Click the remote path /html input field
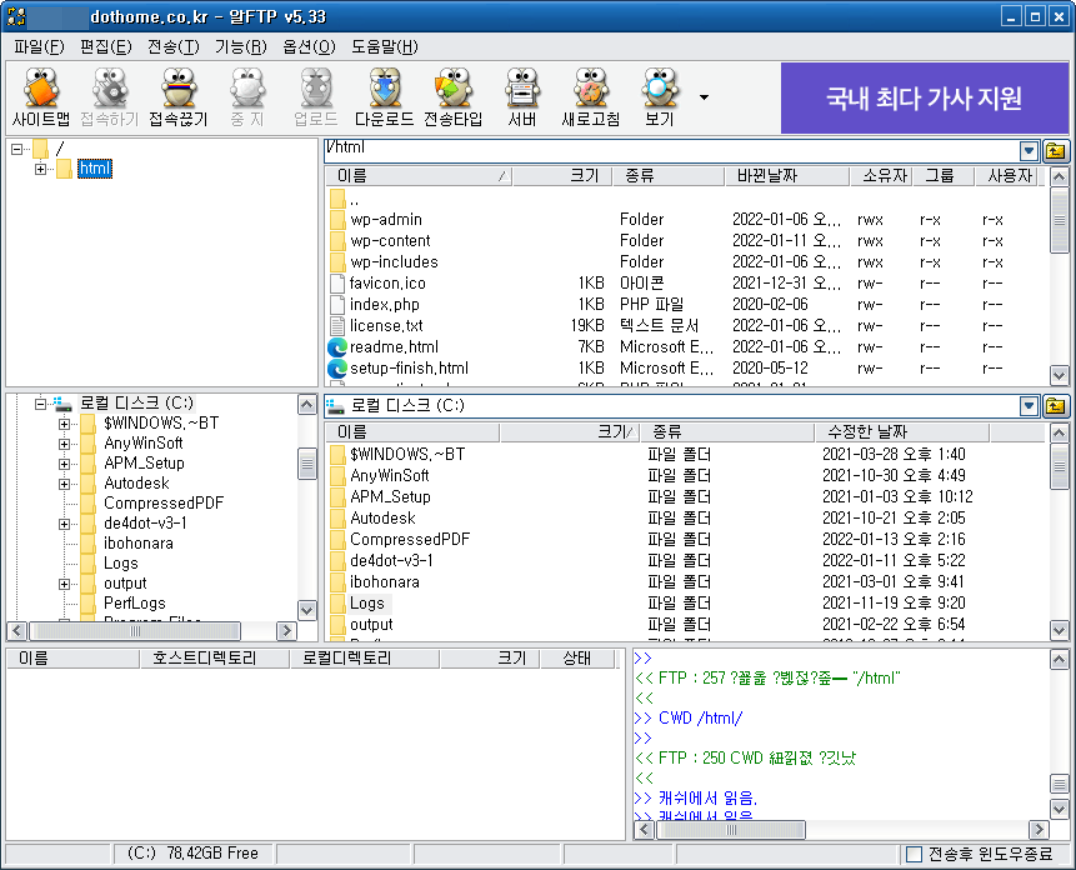This screenshot has width=1076, height=870. coord(672,151)
